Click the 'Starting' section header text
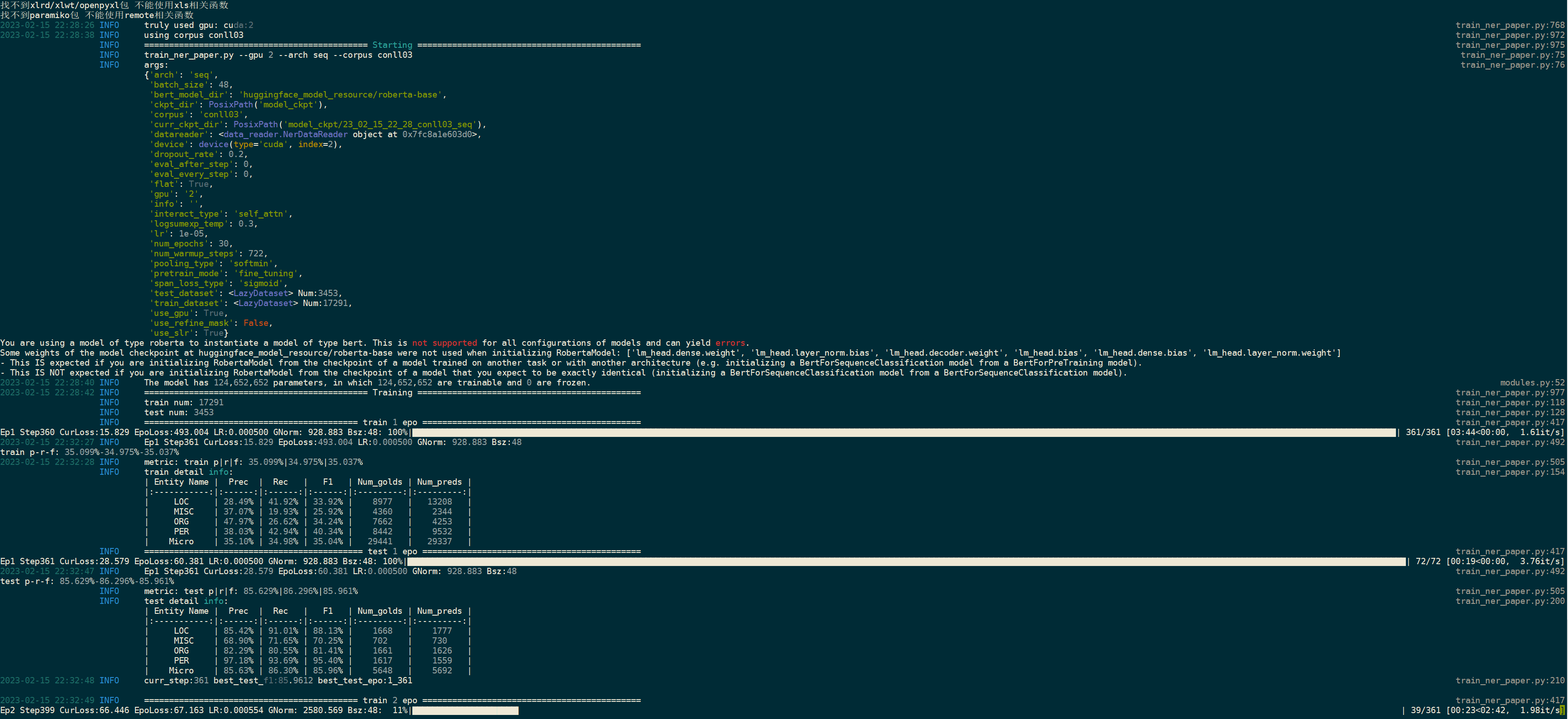 click(x=392, y=45)
